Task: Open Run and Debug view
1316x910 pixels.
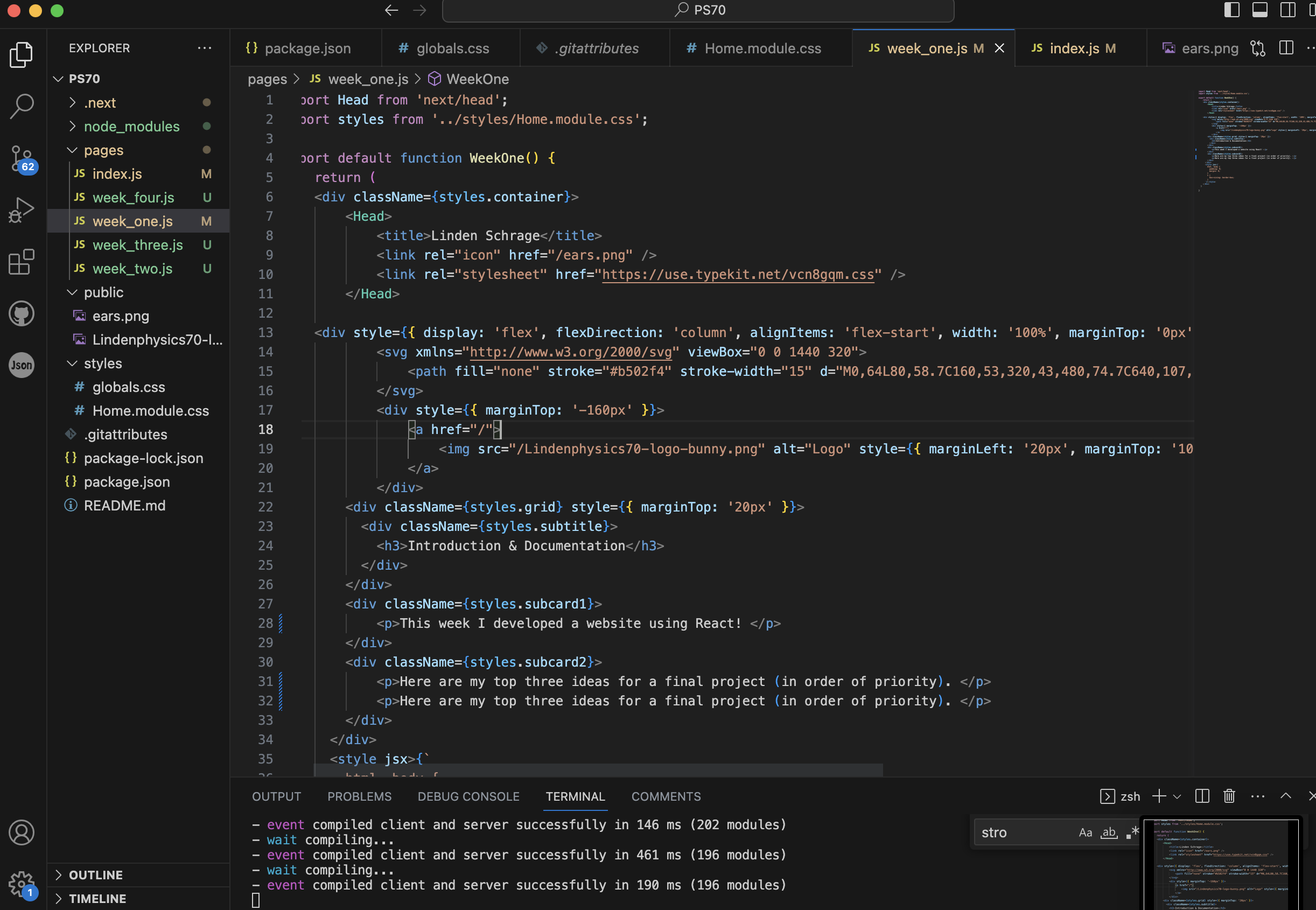Action: [x=22, y=210]
